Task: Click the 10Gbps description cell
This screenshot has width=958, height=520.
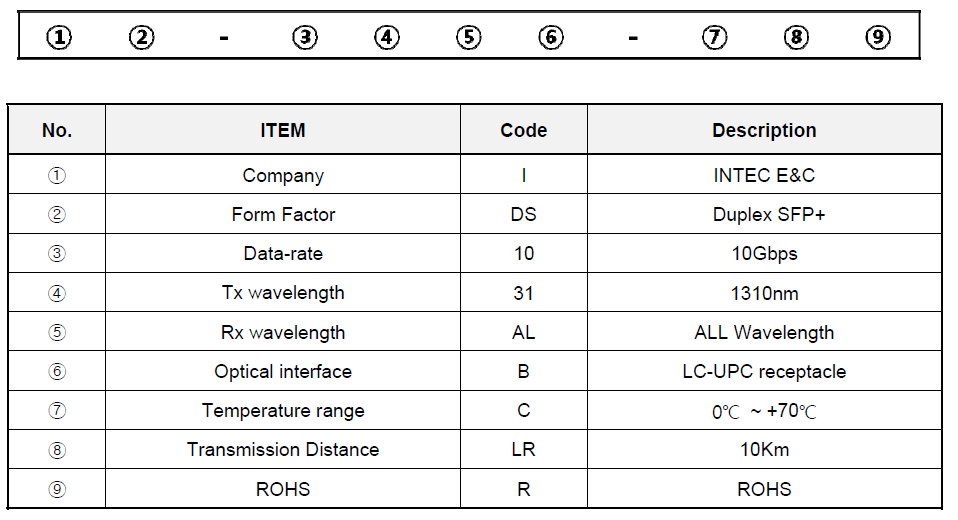Action: (764, 254)
